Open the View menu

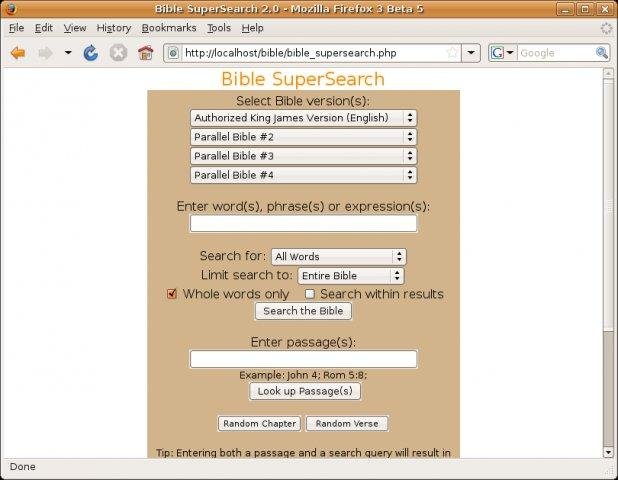tap(75, 28)
